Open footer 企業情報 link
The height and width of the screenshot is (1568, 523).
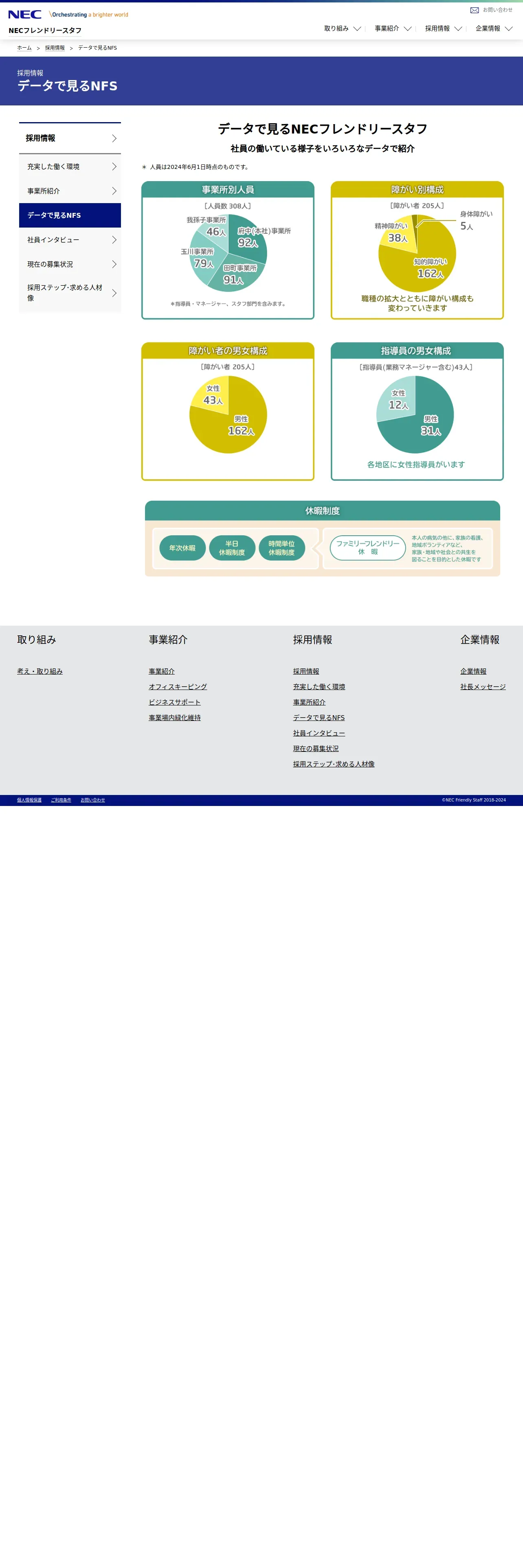[x=473, y=671]
